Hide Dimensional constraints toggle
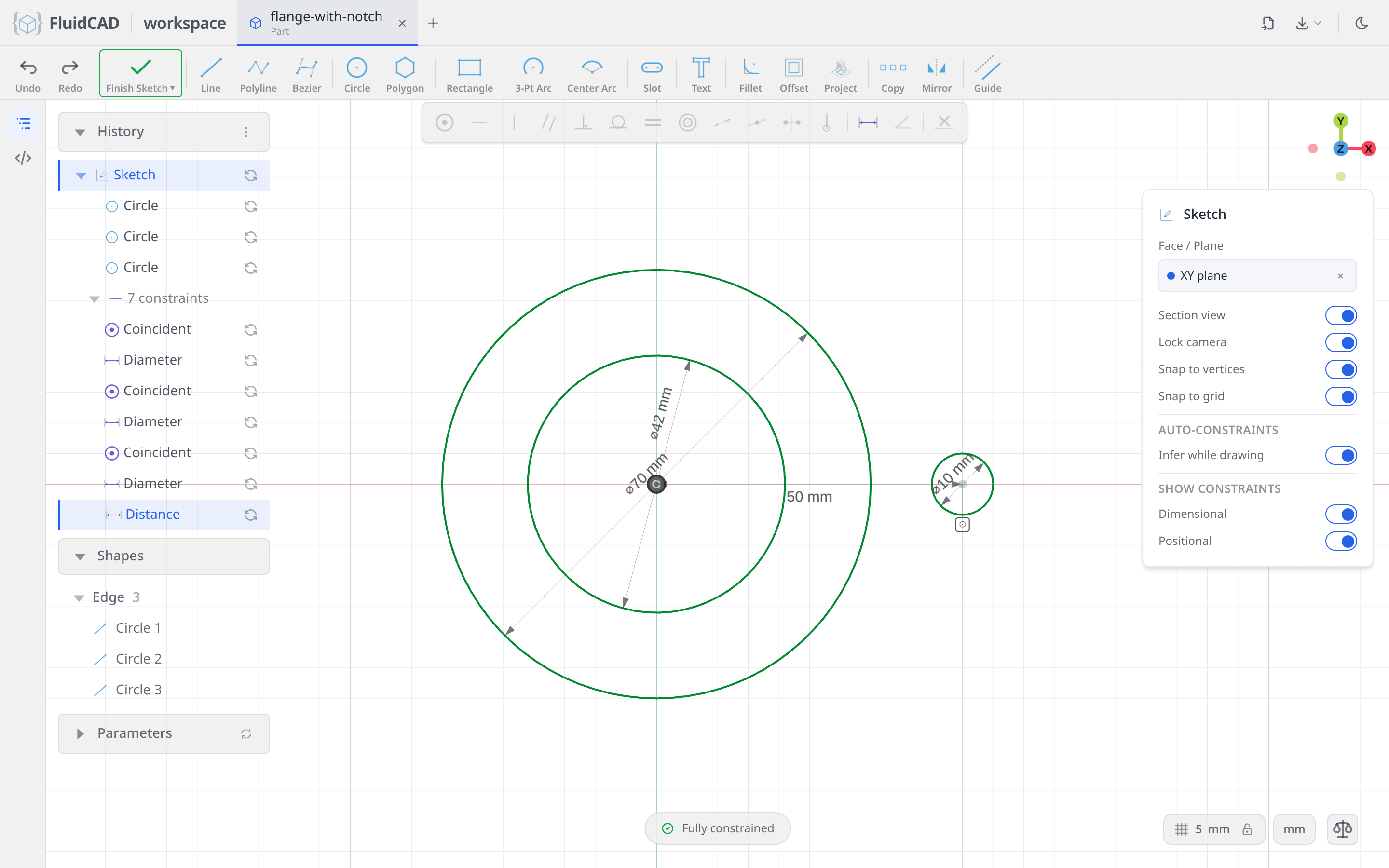Image resolution: width=1389 pixels, height=868 pixels. [x=1341, y=514]
